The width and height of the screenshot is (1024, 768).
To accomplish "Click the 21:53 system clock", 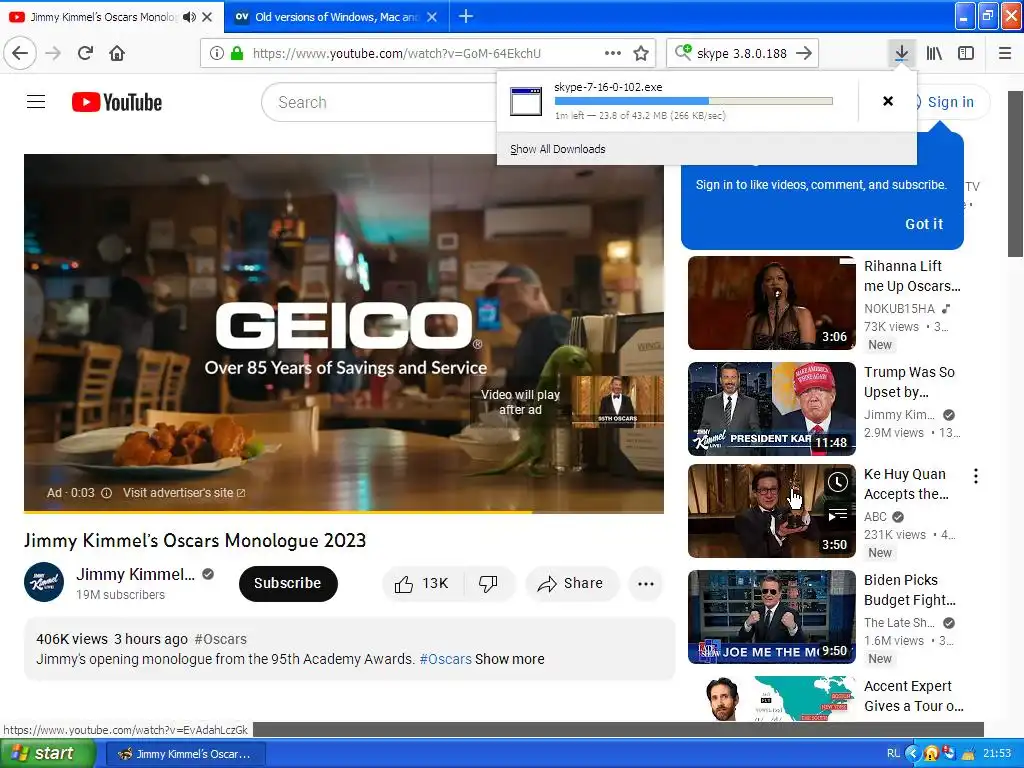I will point(997,754).
